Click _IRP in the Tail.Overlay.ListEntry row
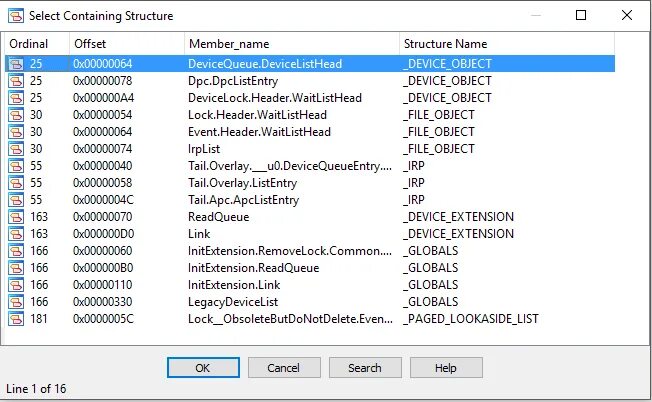The image size is (652, 402). coord(414,183)
